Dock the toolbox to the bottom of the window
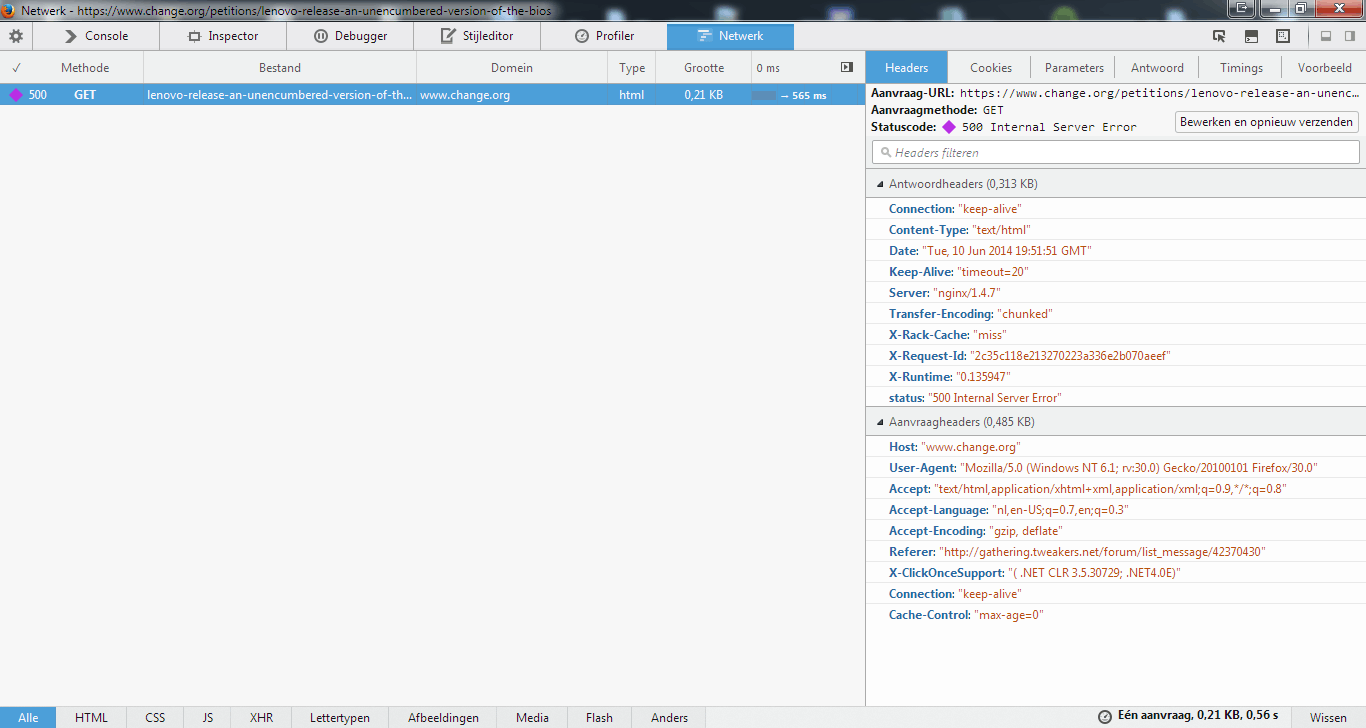Image resolution: width=1366 pixels, height=728 pixels. pyautogui.click(x=1326, y=36)
